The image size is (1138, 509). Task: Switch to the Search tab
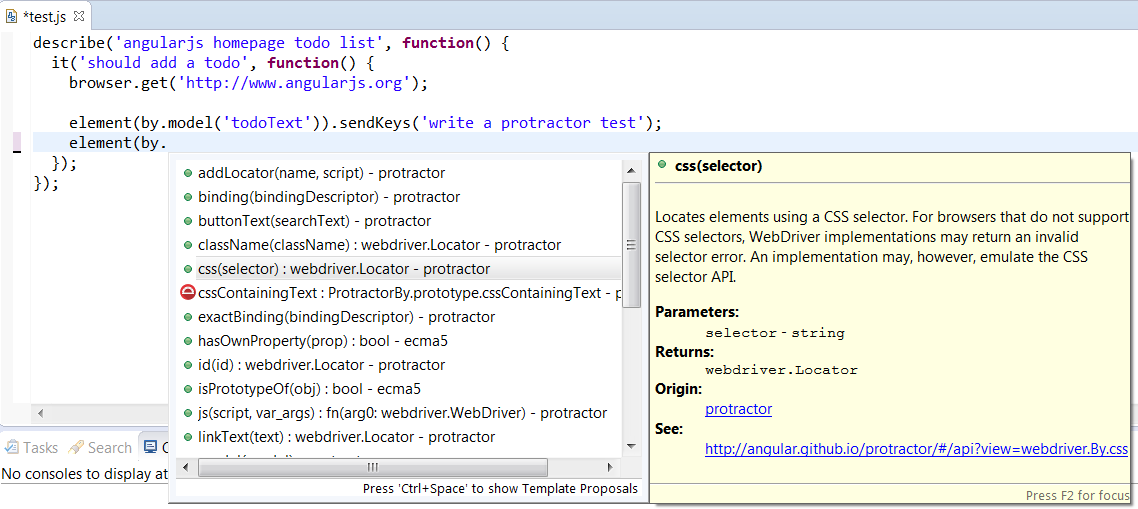(x=109, y=448)
